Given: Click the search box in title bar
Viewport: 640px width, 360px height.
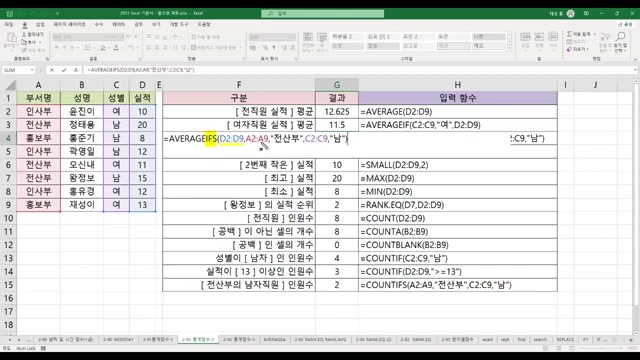Looking at the screenshot, I should (x=322, y=13).
